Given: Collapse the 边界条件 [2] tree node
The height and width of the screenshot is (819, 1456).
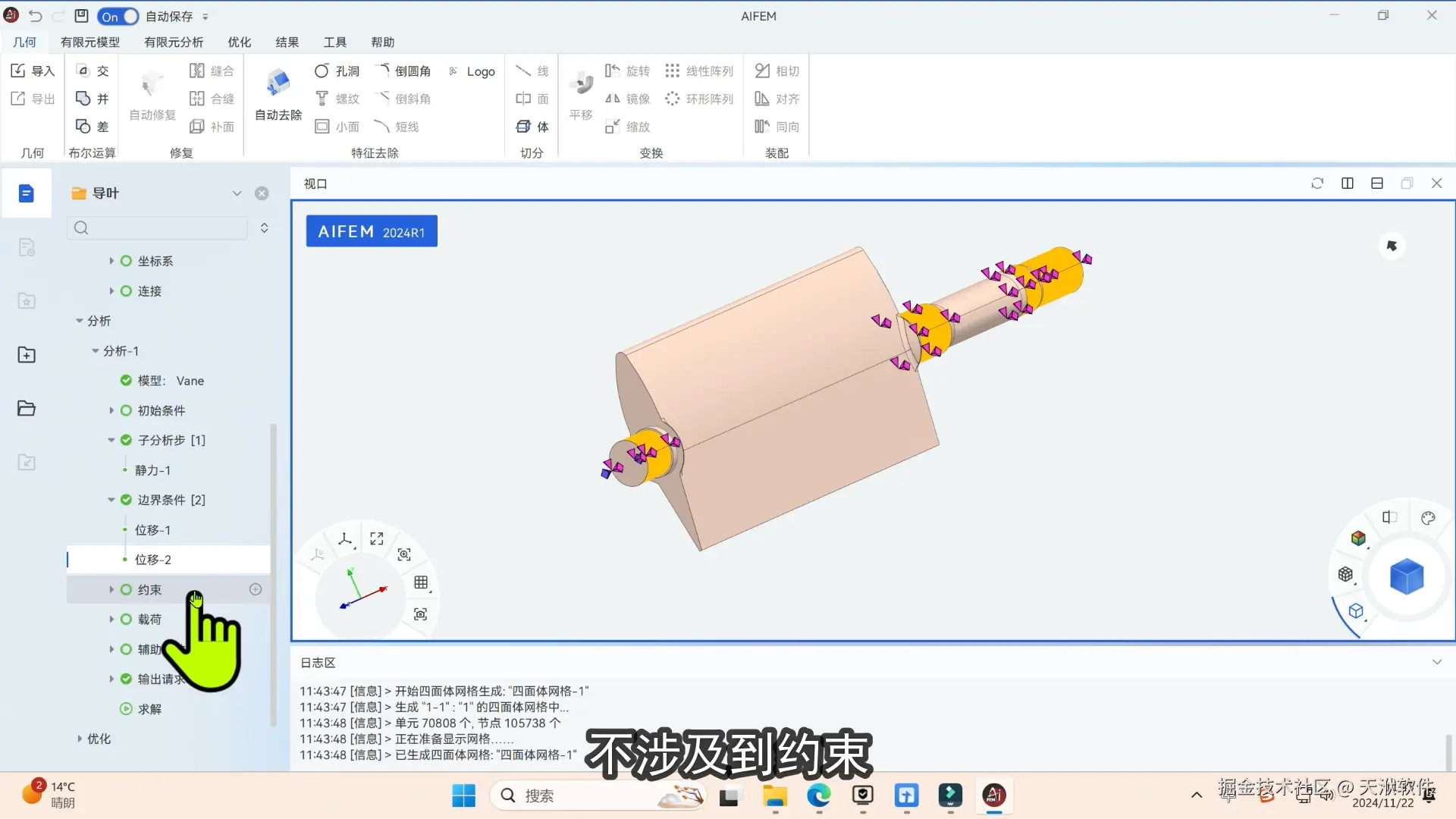Looking at the screenshot, I should pos(111,500).
